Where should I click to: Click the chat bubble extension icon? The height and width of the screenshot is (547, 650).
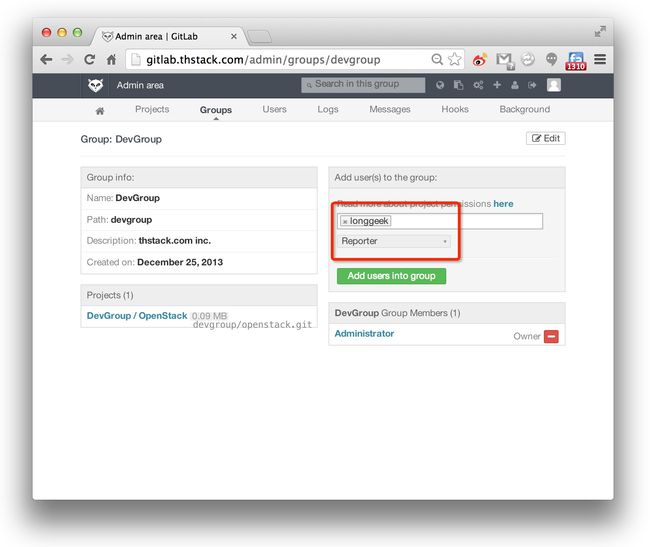pos(551,59)
